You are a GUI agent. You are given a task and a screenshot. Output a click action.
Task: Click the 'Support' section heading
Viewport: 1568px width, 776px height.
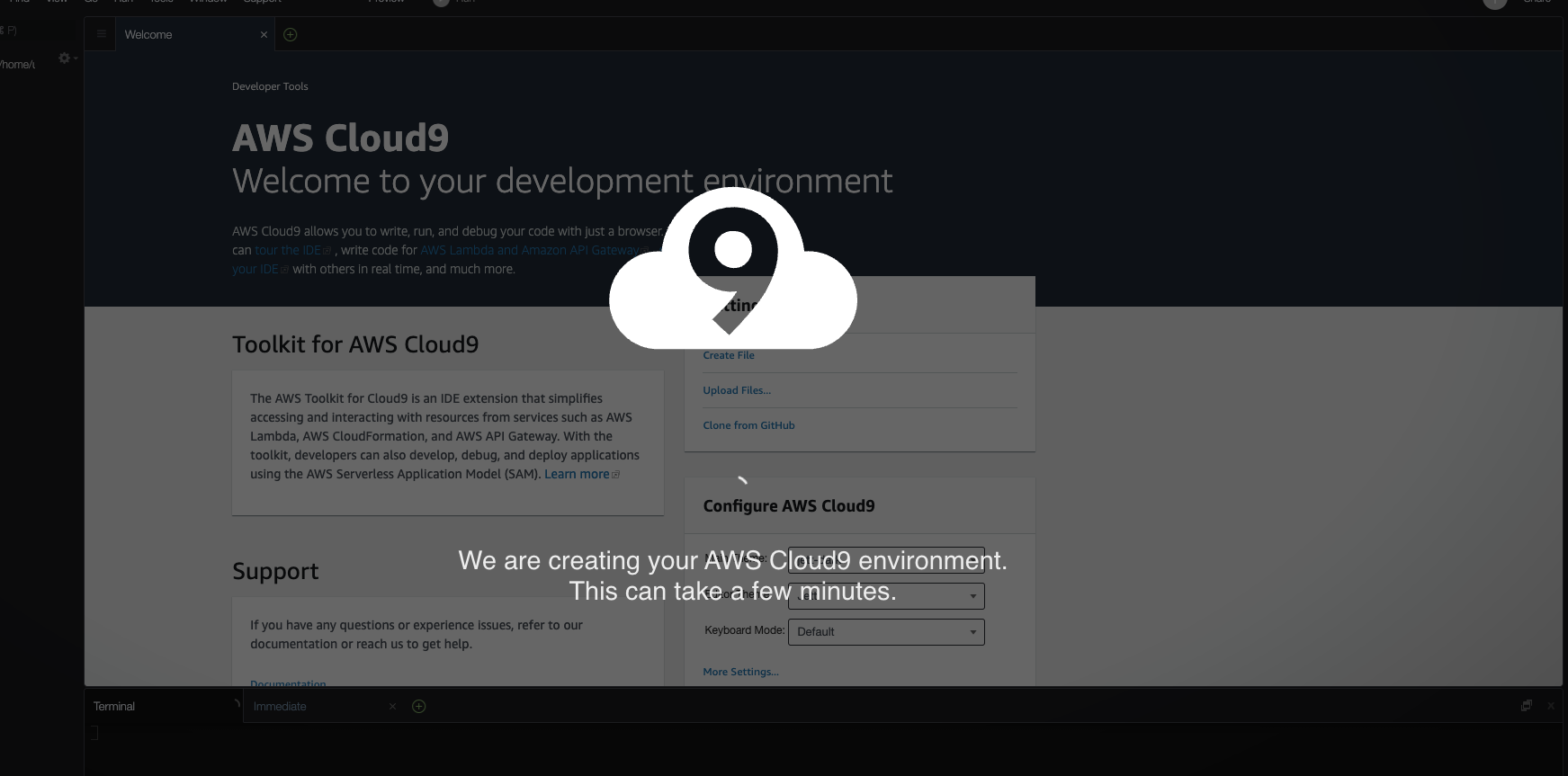[275, 571]
